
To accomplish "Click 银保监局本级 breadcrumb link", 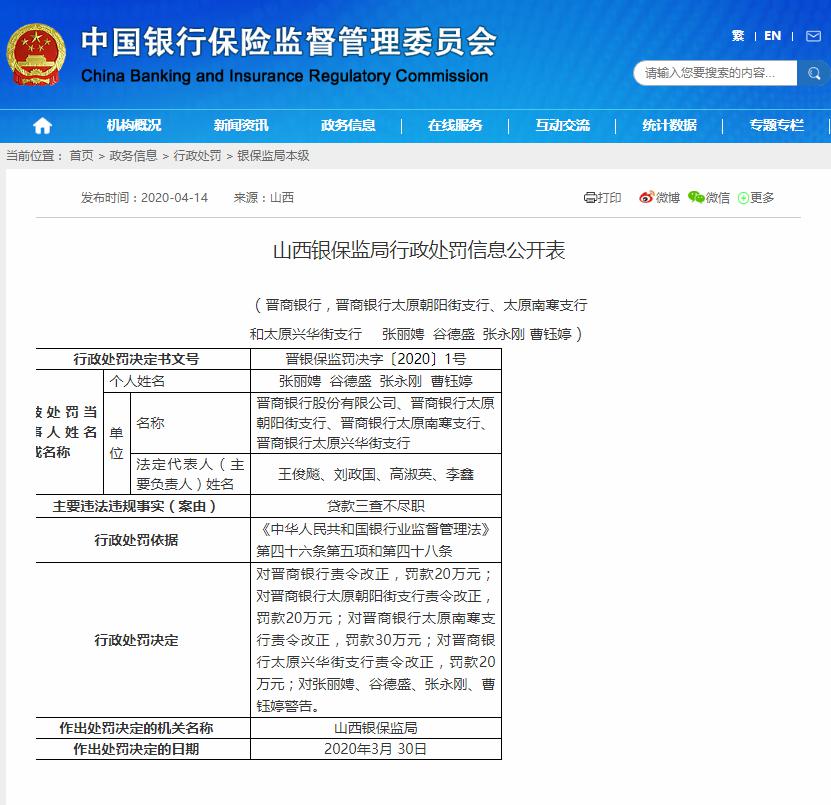I will (273, 156).
